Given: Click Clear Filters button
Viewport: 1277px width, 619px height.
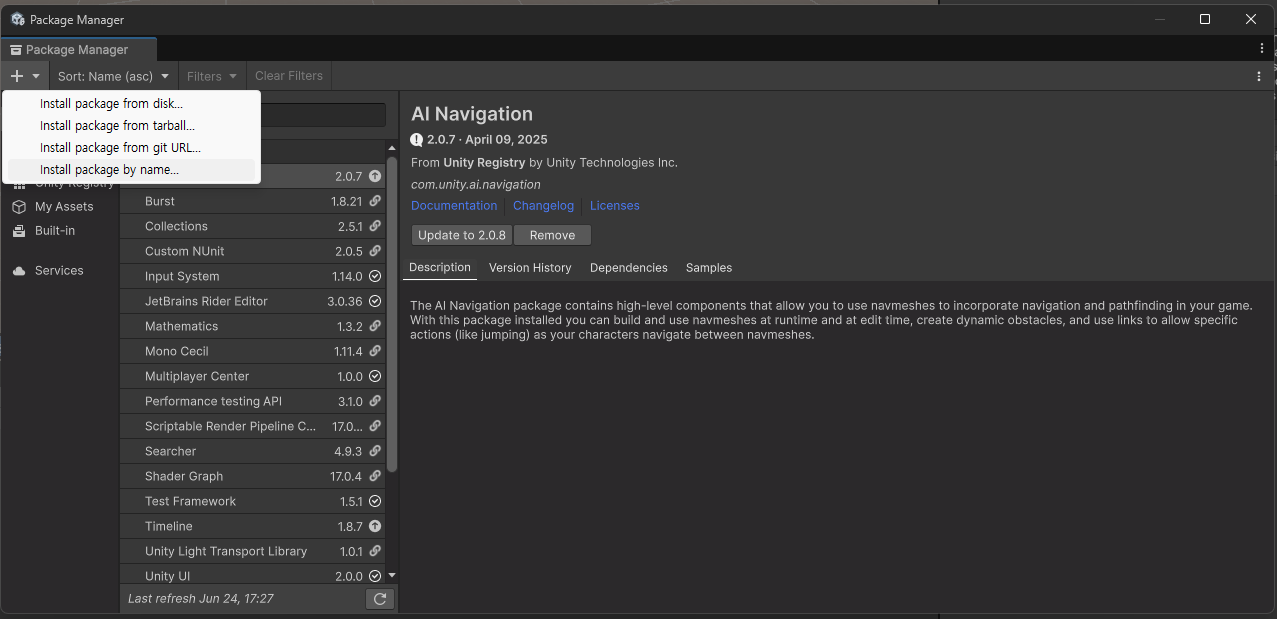Looking at the screenshot, I should pyautogui.click(x=289, y=76).
